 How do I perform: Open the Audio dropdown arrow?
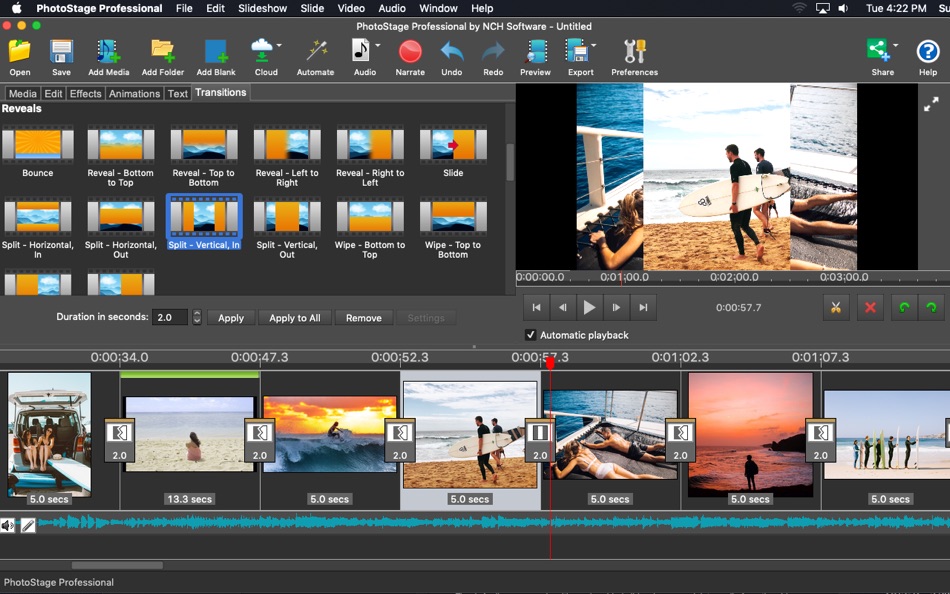[x=377, y=44]
